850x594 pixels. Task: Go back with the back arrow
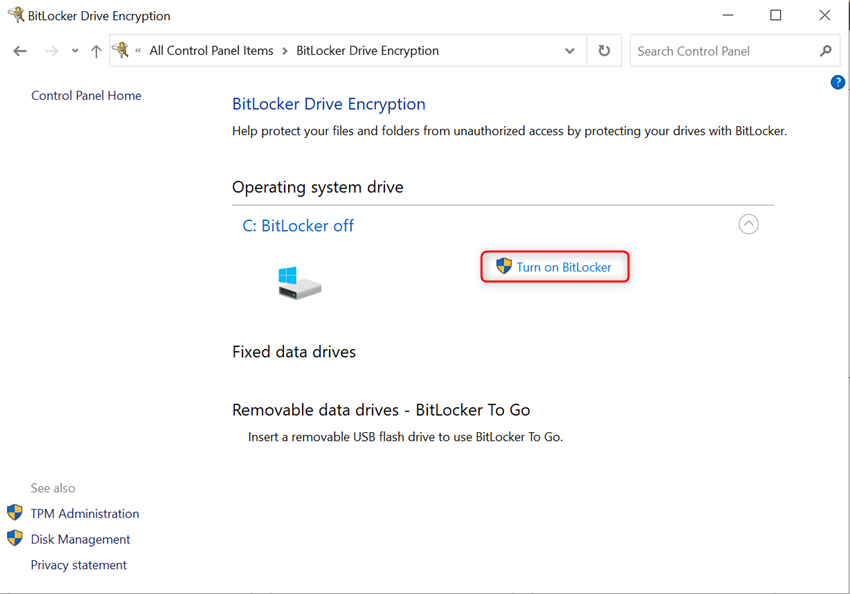(x=20, y=51)
